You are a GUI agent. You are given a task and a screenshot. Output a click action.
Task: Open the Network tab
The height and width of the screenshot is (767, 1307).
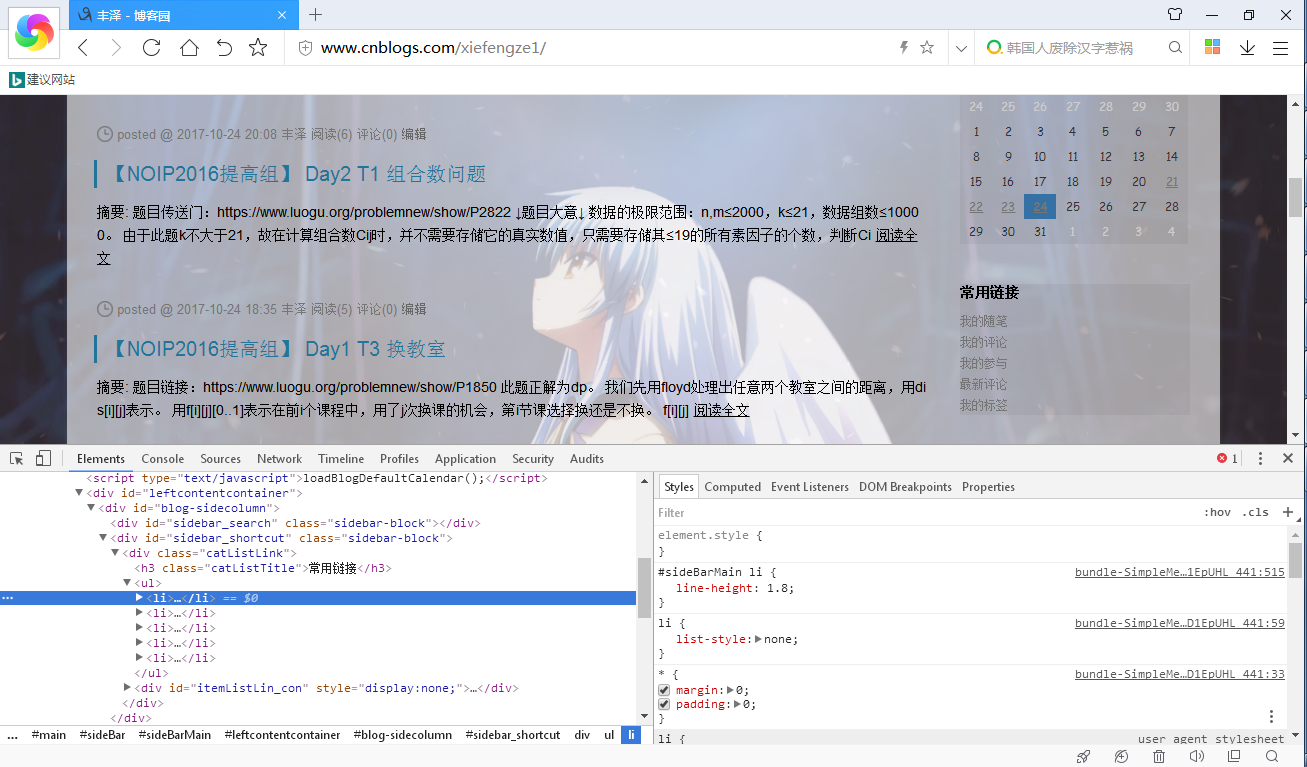(279, 459)
